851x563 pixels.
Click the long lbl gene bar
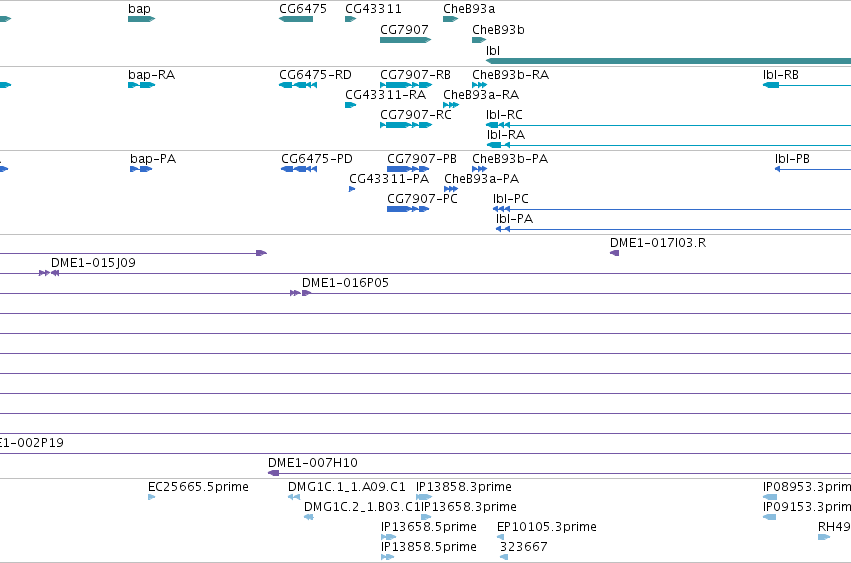(x=668, y=61)
